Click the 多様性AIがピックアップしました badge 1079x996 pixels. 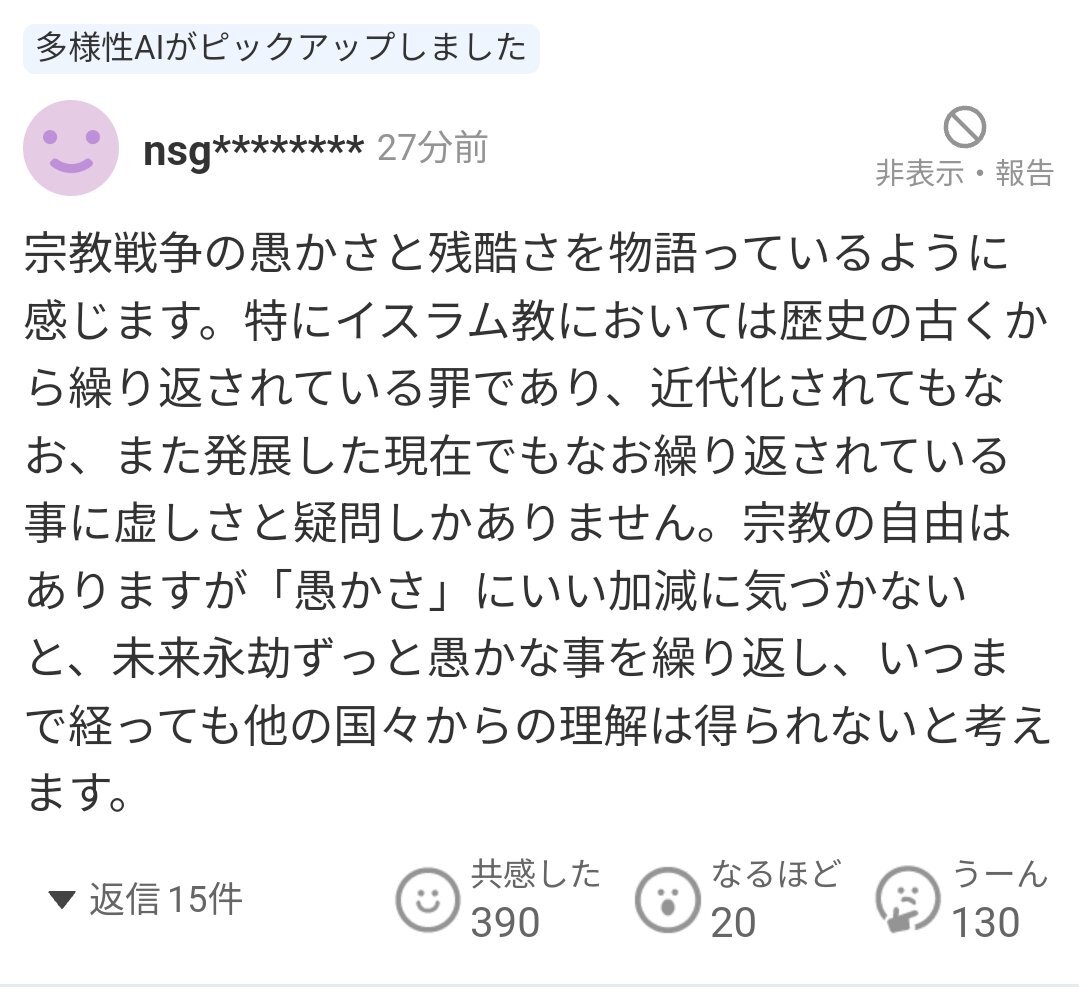click(x=281, y=49)
